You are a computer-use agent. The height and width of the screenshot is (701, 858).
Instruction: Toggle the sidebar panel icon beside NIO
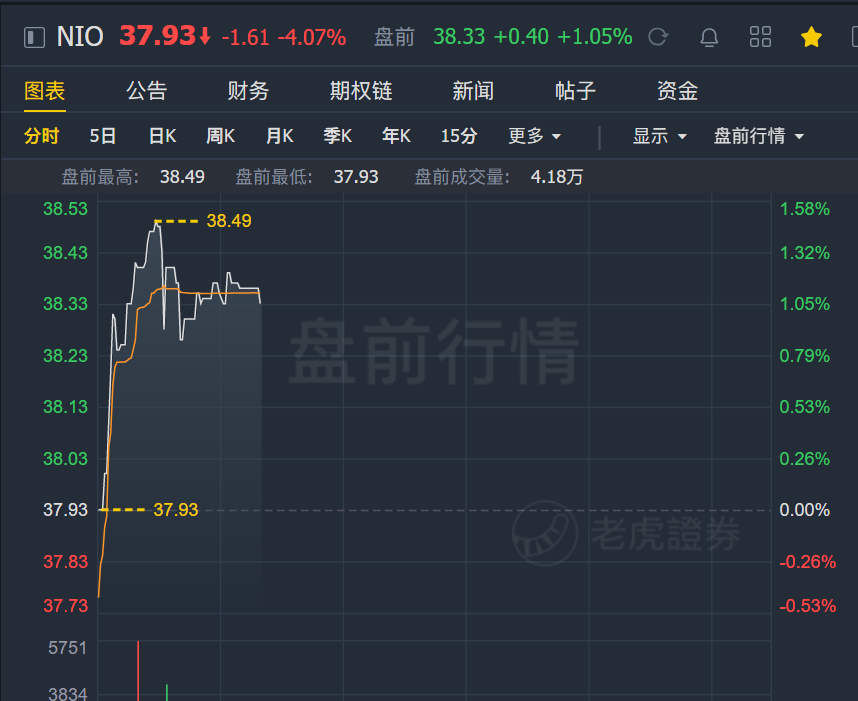coord(34,37)
